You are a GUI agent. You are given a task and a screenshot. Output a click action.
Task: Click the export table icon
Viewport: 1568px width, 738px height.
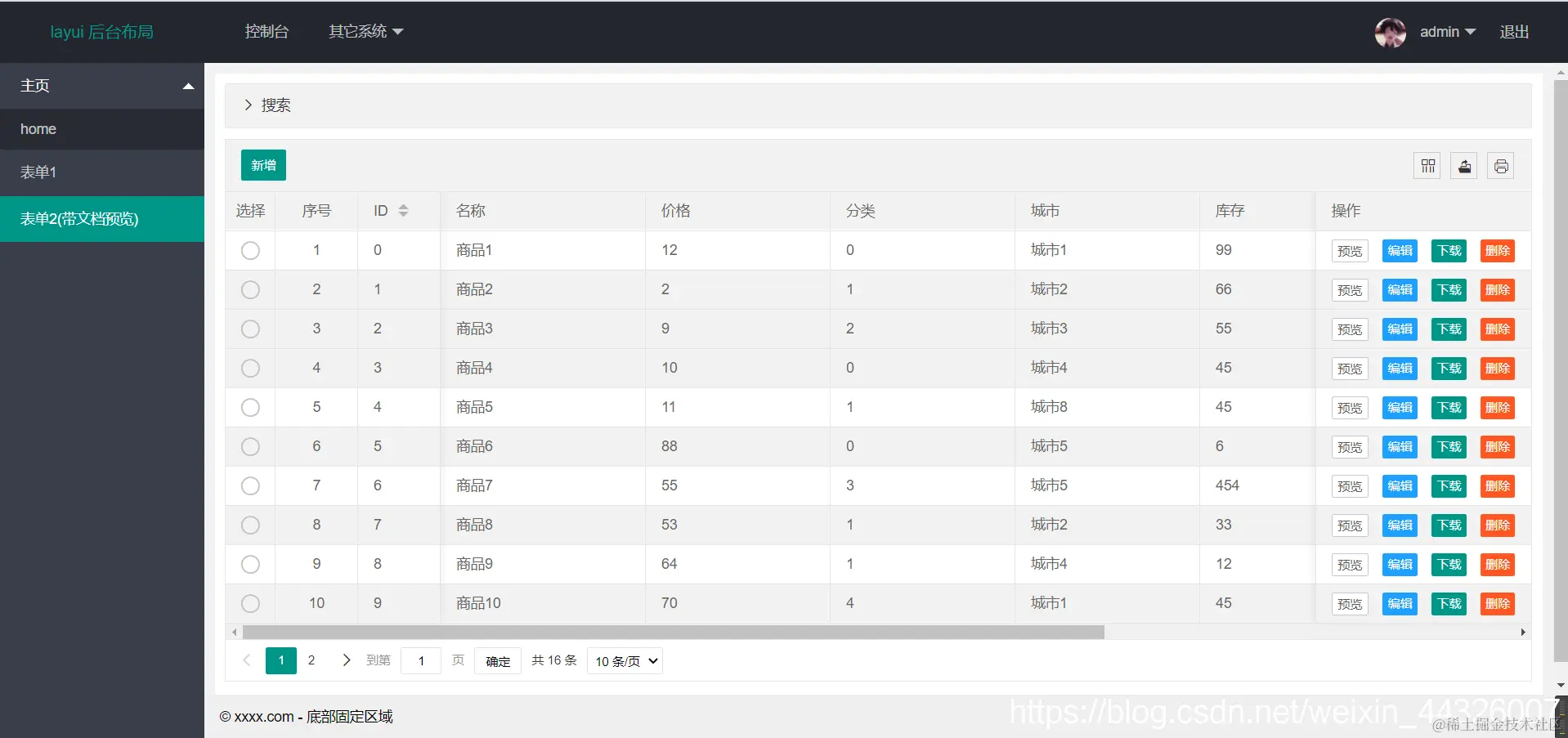pyautogui.click(x=1464, y=166)
